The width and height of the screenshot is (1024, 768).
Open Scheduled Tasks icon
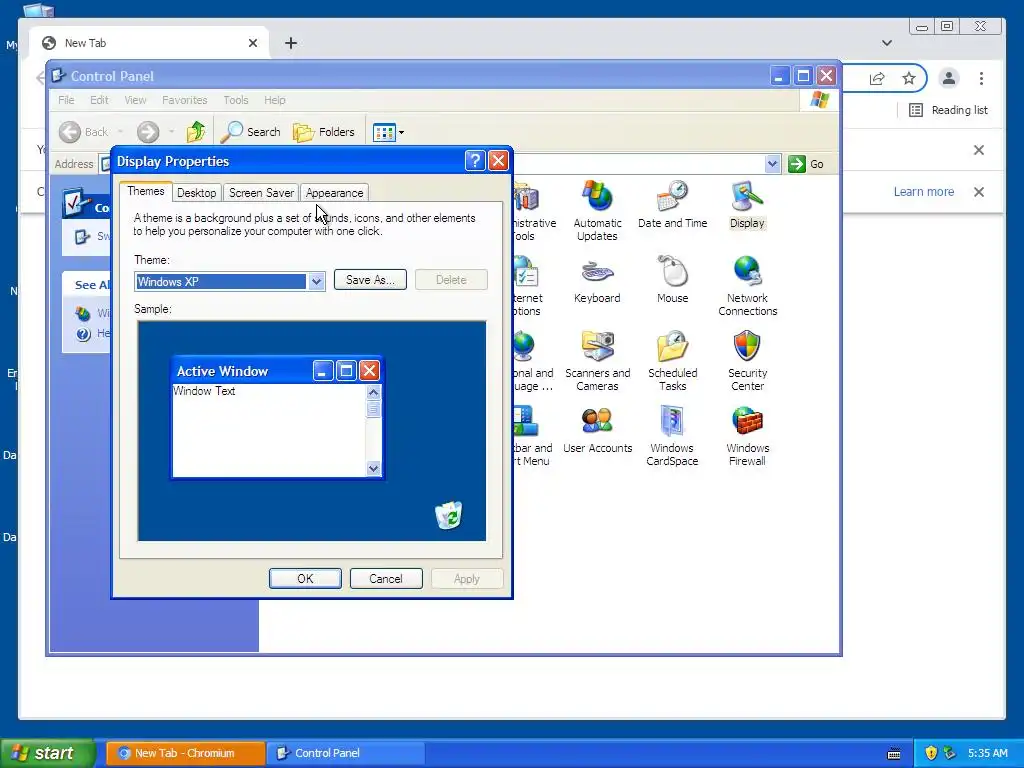click(x=672, y=361)
